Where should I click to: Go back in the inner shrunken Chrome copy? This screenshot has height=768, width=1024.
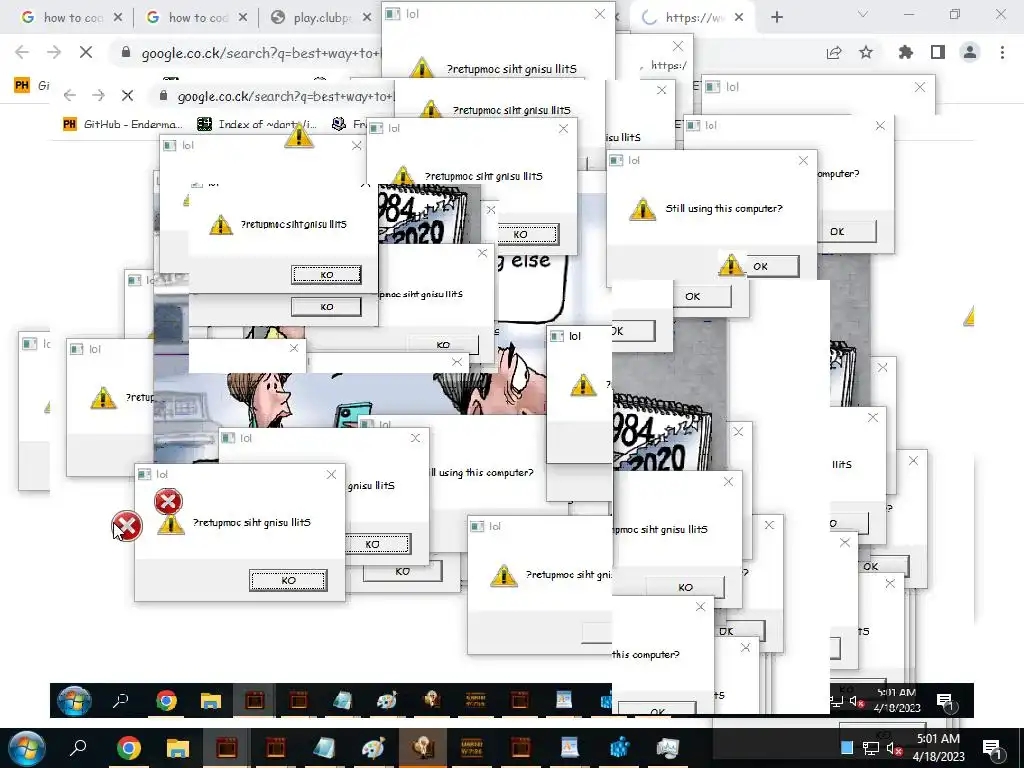70,96
